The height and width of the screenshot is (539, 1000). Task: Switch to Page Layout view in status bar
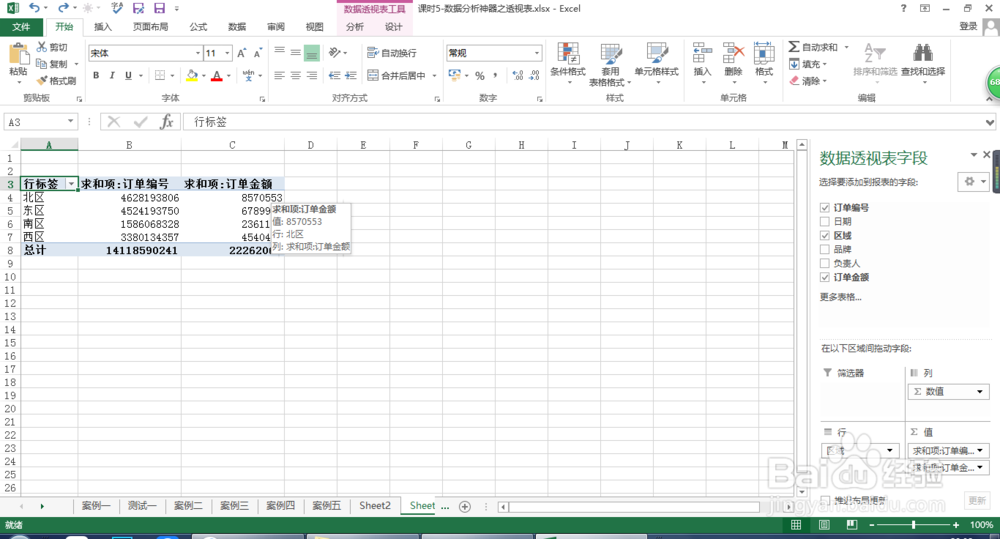pos(824,524)
